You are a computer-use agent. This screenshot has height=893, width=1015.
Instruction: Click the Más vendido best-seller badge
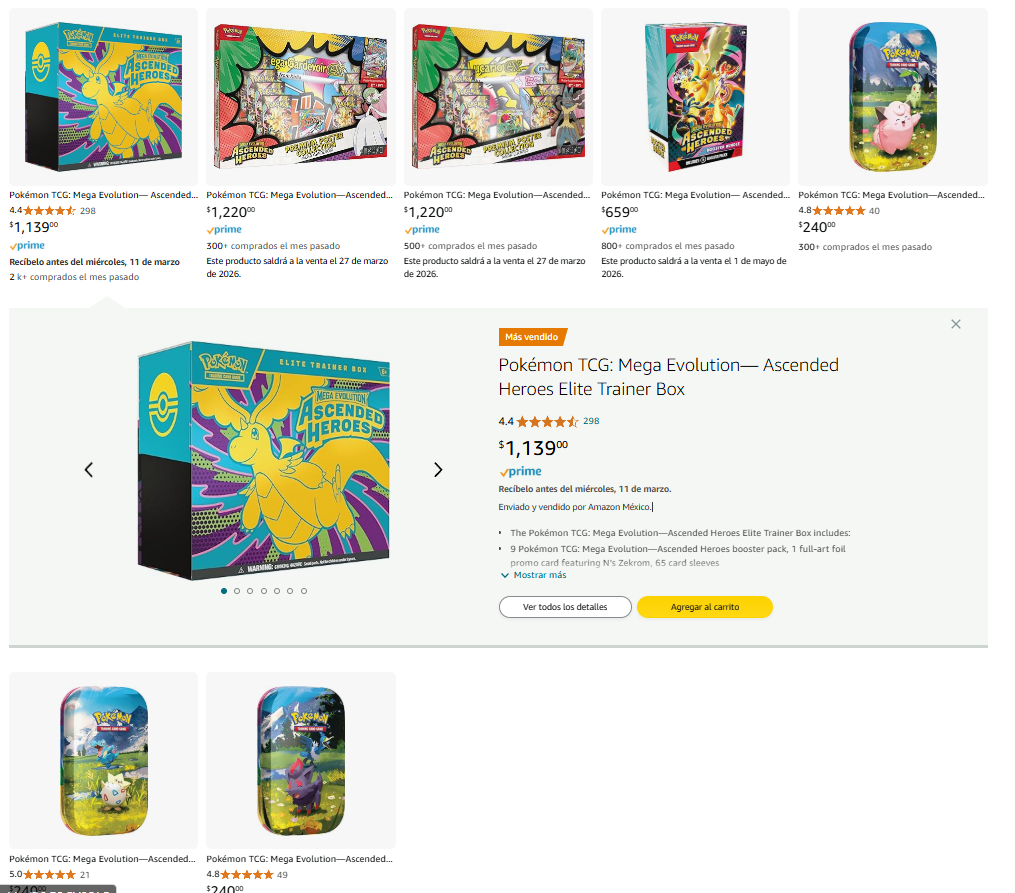(x=532, y=337)
